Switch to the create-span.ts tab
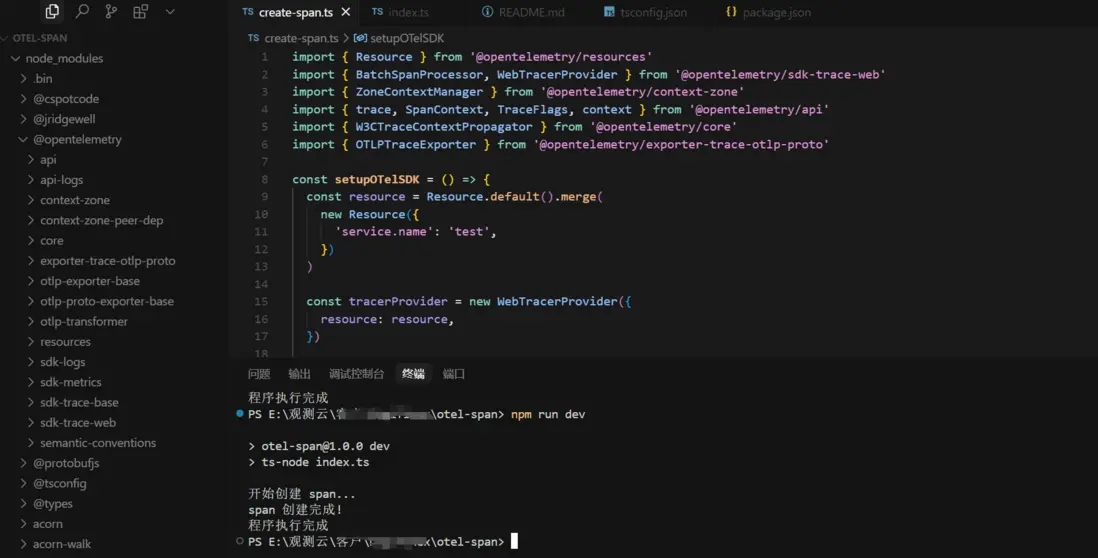This screenshot has height=558, width=1098. [x=296, y=12]
